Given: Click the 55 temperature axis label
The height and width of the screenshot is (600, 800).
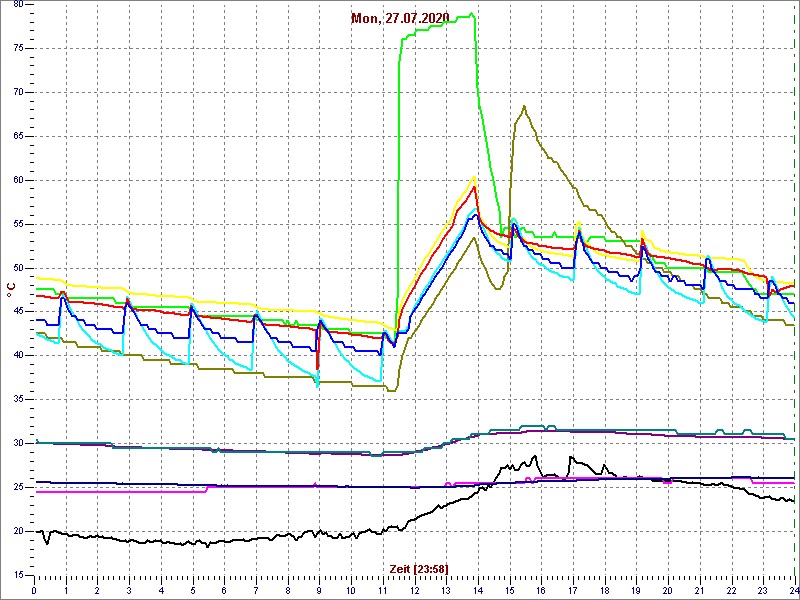Looking at the screenshot, I should [18, 224].
